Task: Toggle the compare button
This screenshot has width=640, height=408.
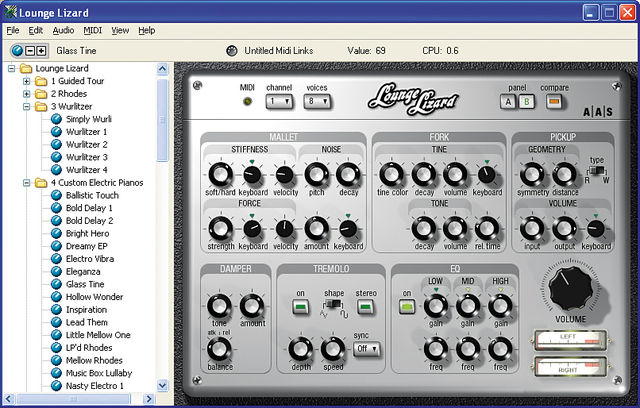Action: (553, 102)
